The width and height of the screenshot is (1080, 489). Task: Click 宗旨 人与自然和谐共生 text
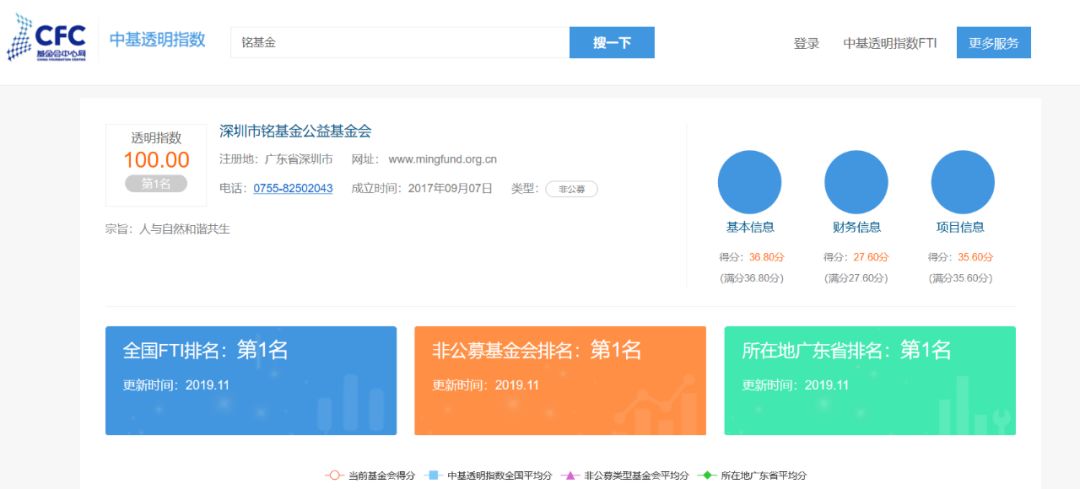coord(167,229)
